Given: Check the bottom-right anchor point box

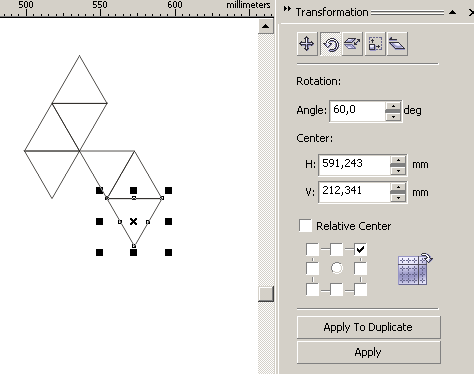Looking at the screenshot, I should (360, 289).
